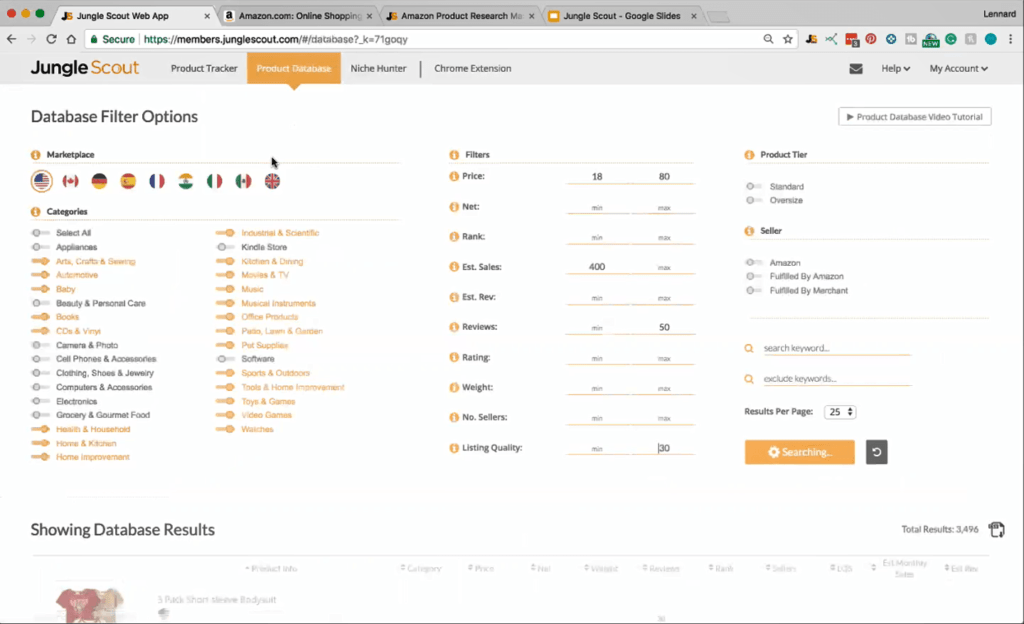Viewport: 1024px width, 624px height.
Task: Enable the Fulfilled By Merchant seller switch
Action: [x=754, y=290]
